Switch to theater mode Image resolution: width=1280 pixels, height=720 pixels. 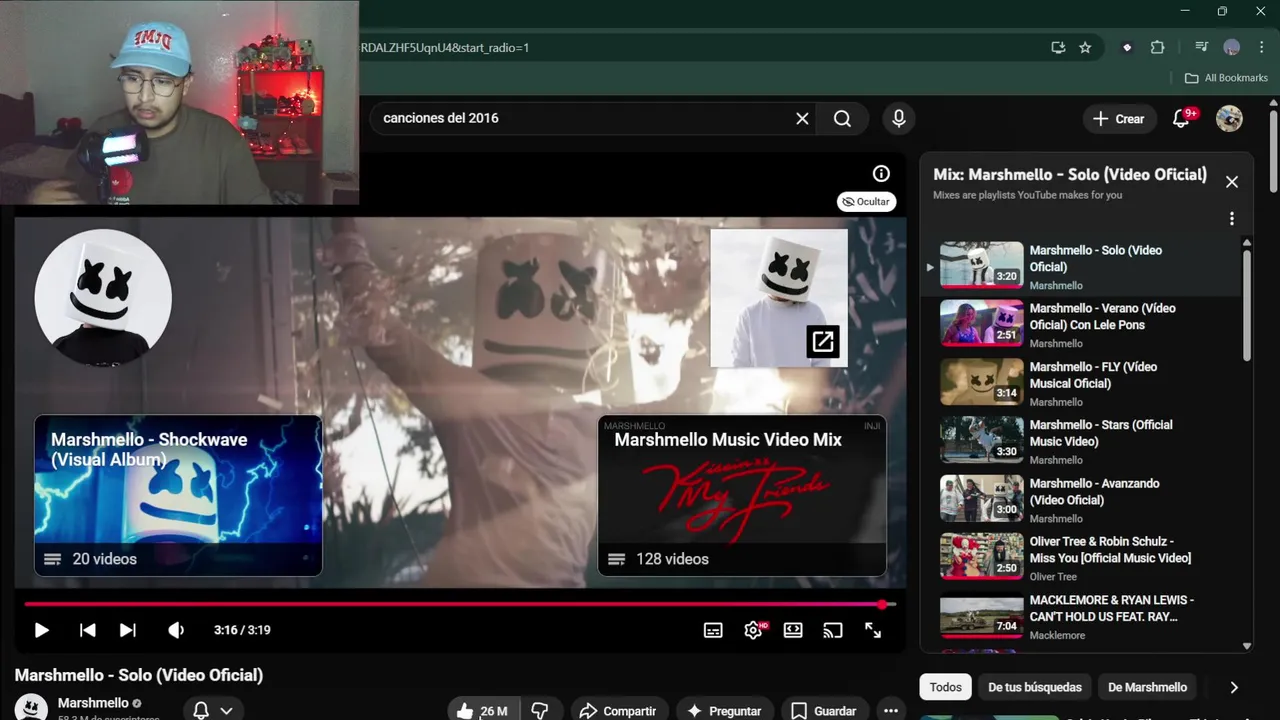pos(793,630)
